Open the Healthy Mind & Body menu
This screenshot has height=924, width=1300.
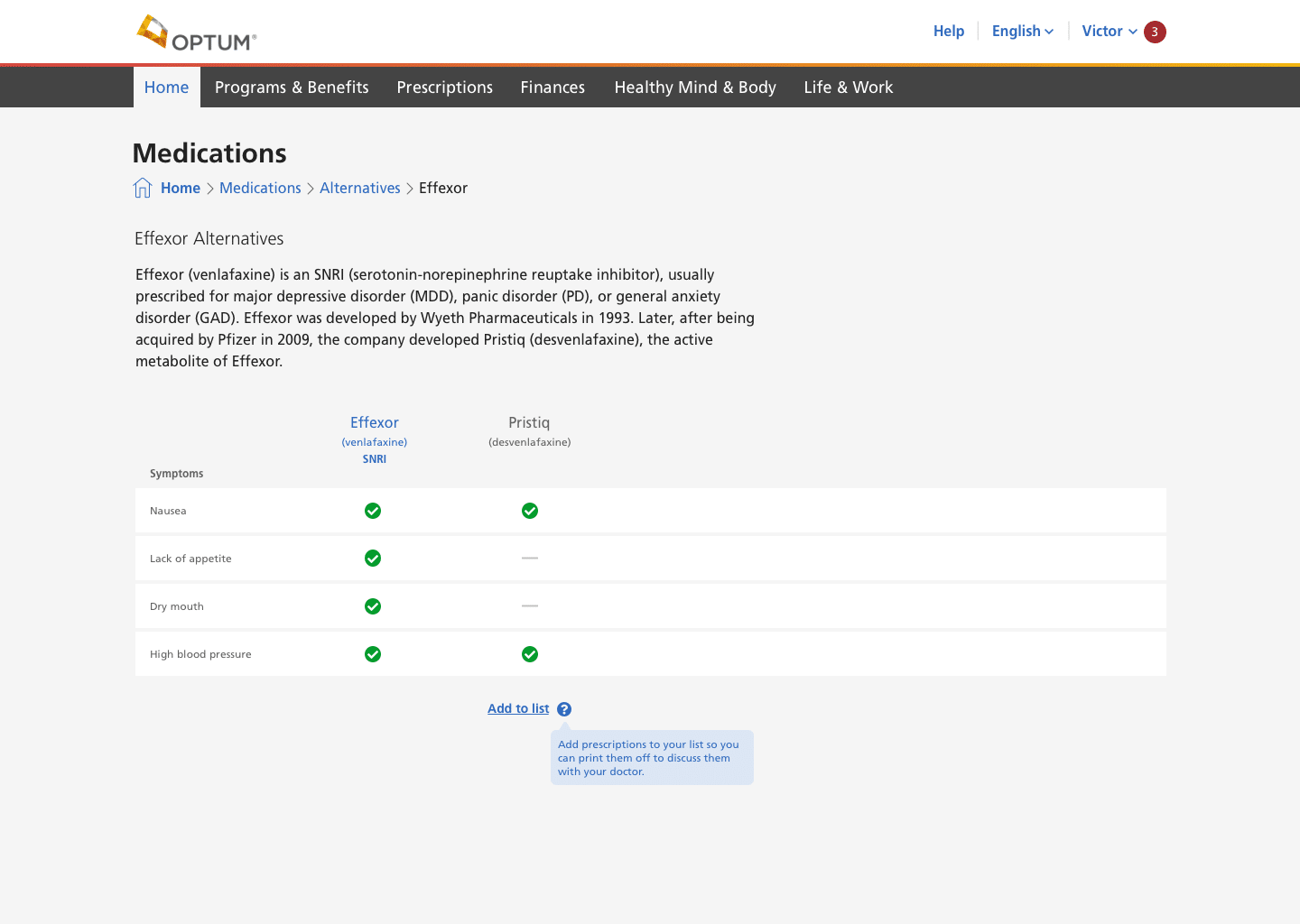695,88
